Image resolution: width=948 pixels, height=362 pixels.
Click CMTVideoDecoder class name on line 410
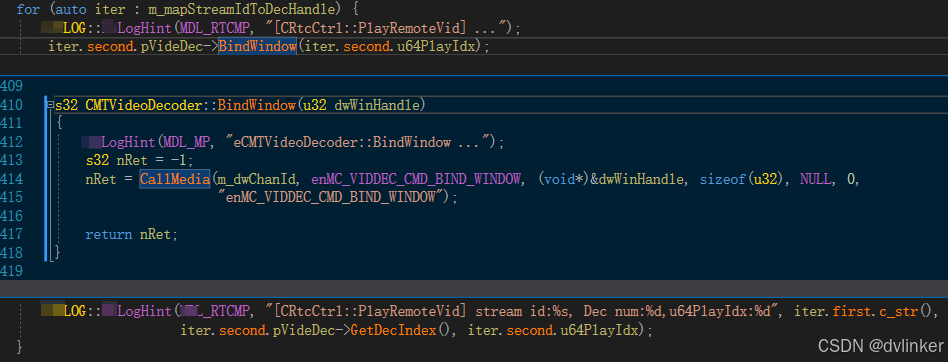point(143,105)
